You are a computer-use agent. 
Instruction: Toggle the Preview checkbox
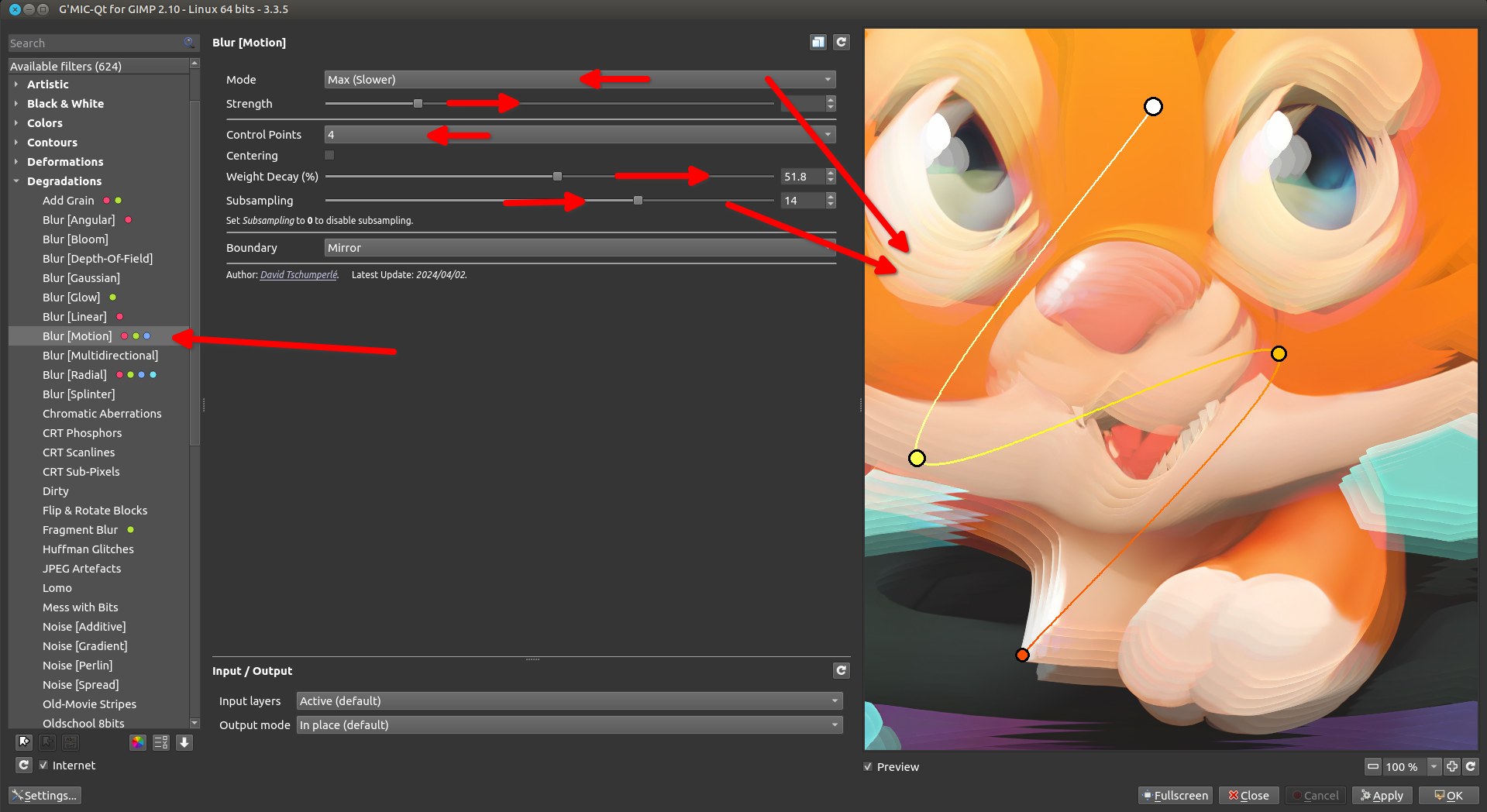point(868,766)
